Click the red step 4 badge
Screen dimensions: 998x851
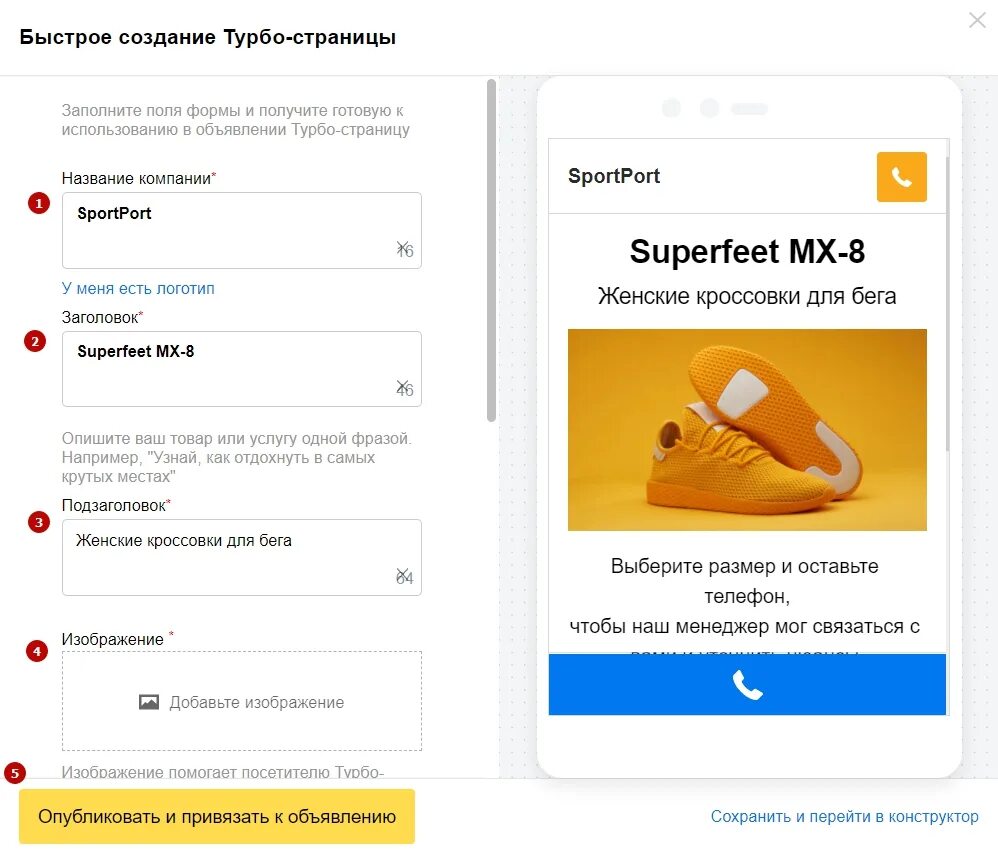[36, 652]
